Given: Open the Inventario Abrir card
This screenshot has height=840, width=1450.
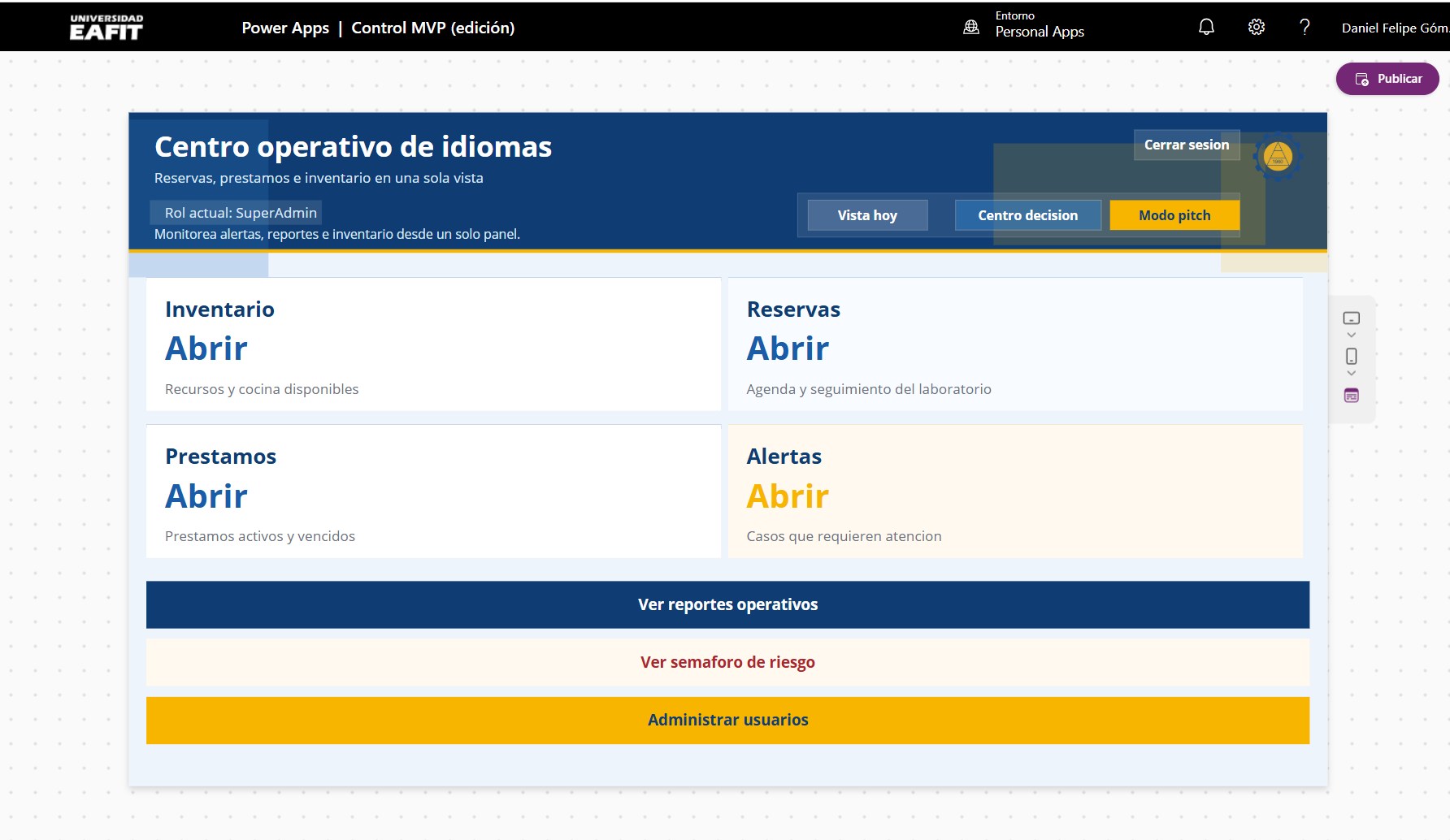Looking at the screenshot, I should click(433, 344).
